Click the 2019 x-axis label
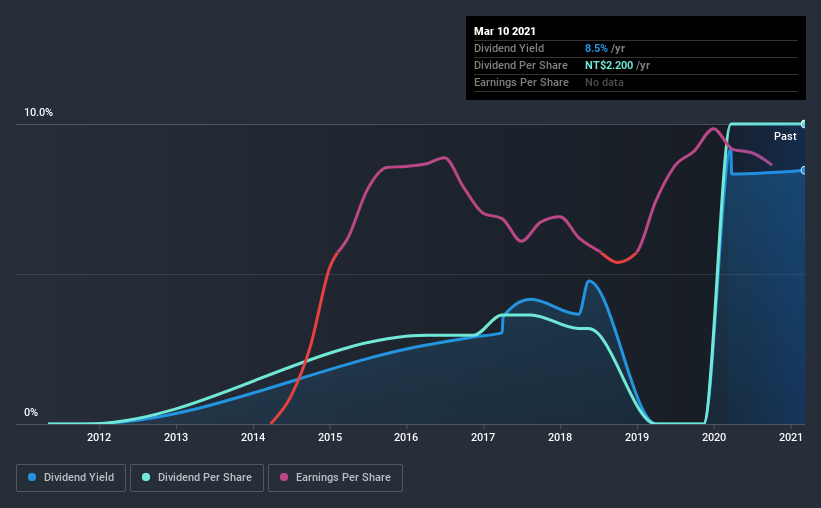The width and height of the screenshot is (821, 508). point(637,437)
